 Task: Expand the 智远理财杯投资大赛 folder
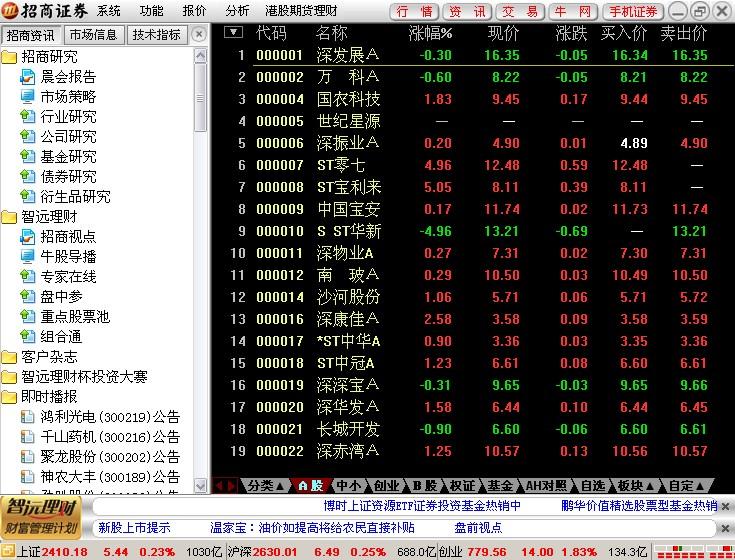click(x=9, y=377)
